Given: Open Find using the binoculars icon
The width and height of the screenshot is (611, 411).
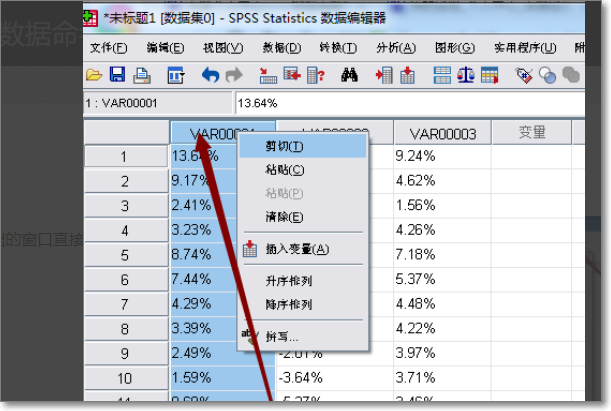Looking at the screenshot, I should [x=349, y=75].
